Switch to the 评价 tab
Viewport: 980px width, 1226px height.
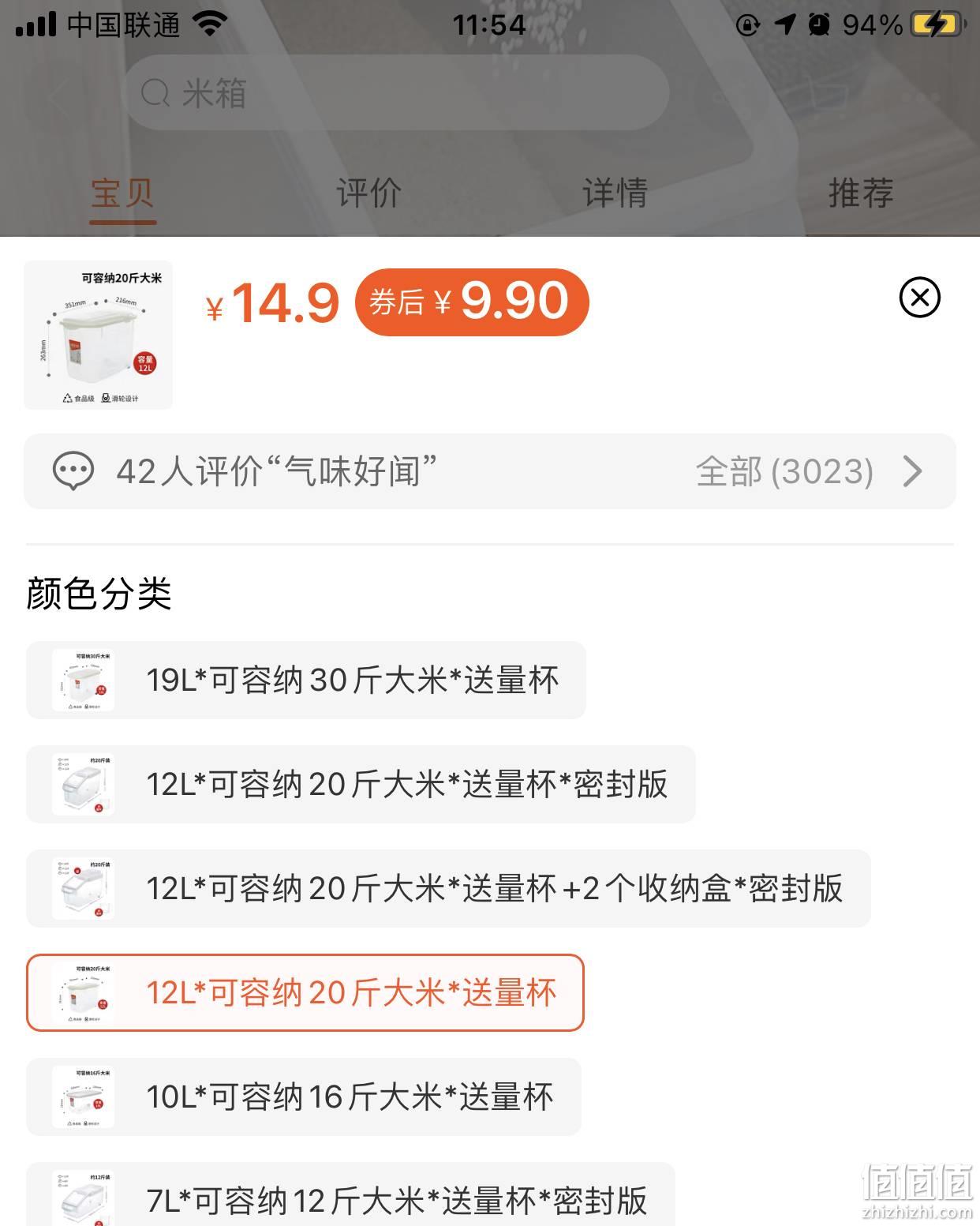[x=368, y=193]
